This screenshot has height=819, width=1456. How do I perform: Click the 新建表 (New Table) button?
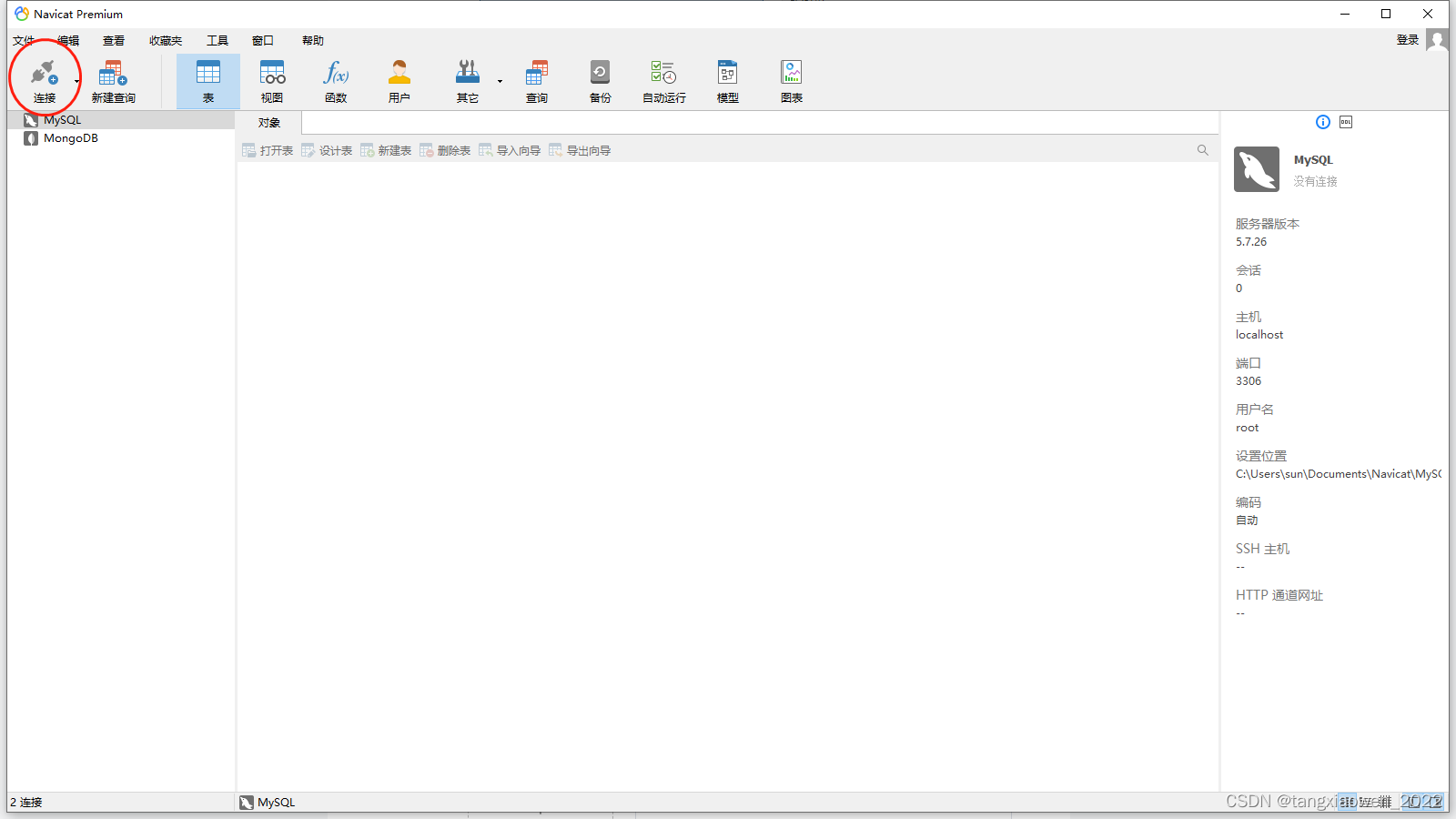point(386,151)
